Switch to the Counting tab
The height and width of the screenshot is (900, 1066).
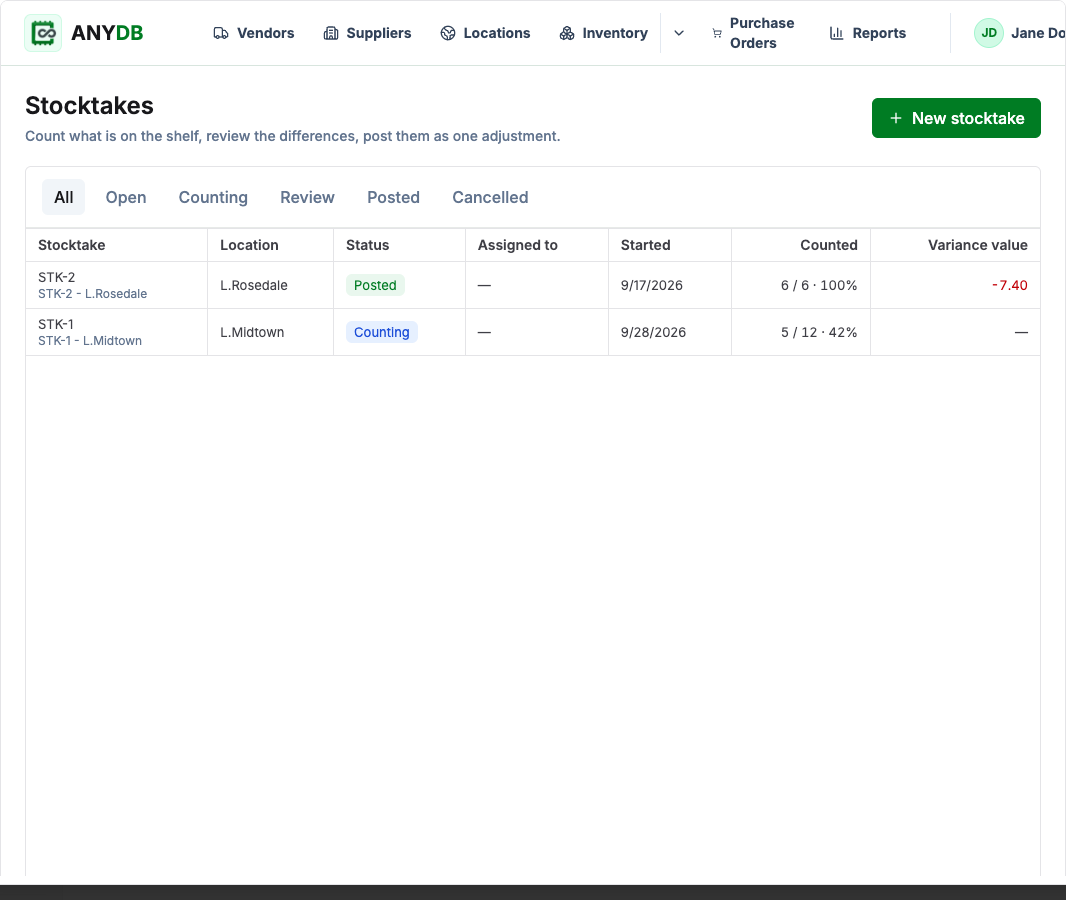point(213,197)
